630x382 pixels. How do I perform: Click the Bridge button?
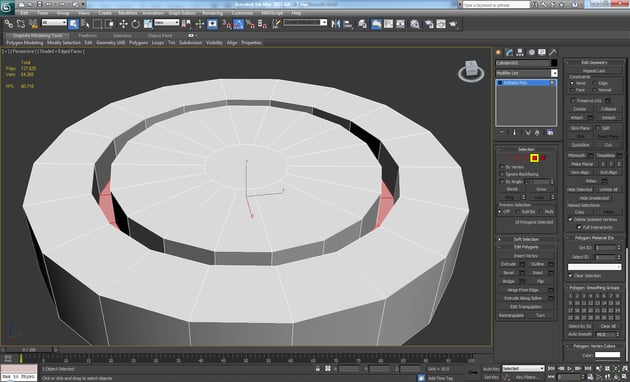(509, 281)
